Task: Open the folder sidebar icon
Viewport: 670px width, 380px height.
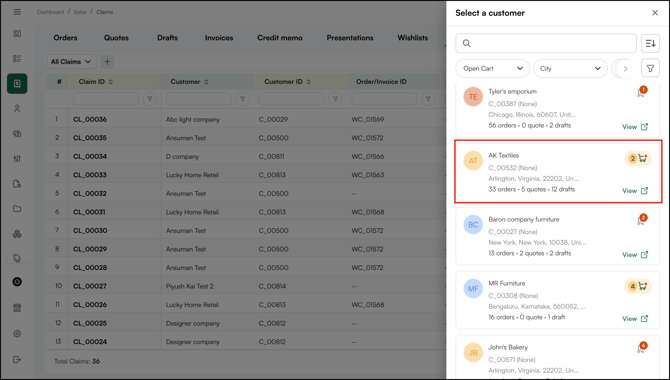Action: tap(17, 209)
